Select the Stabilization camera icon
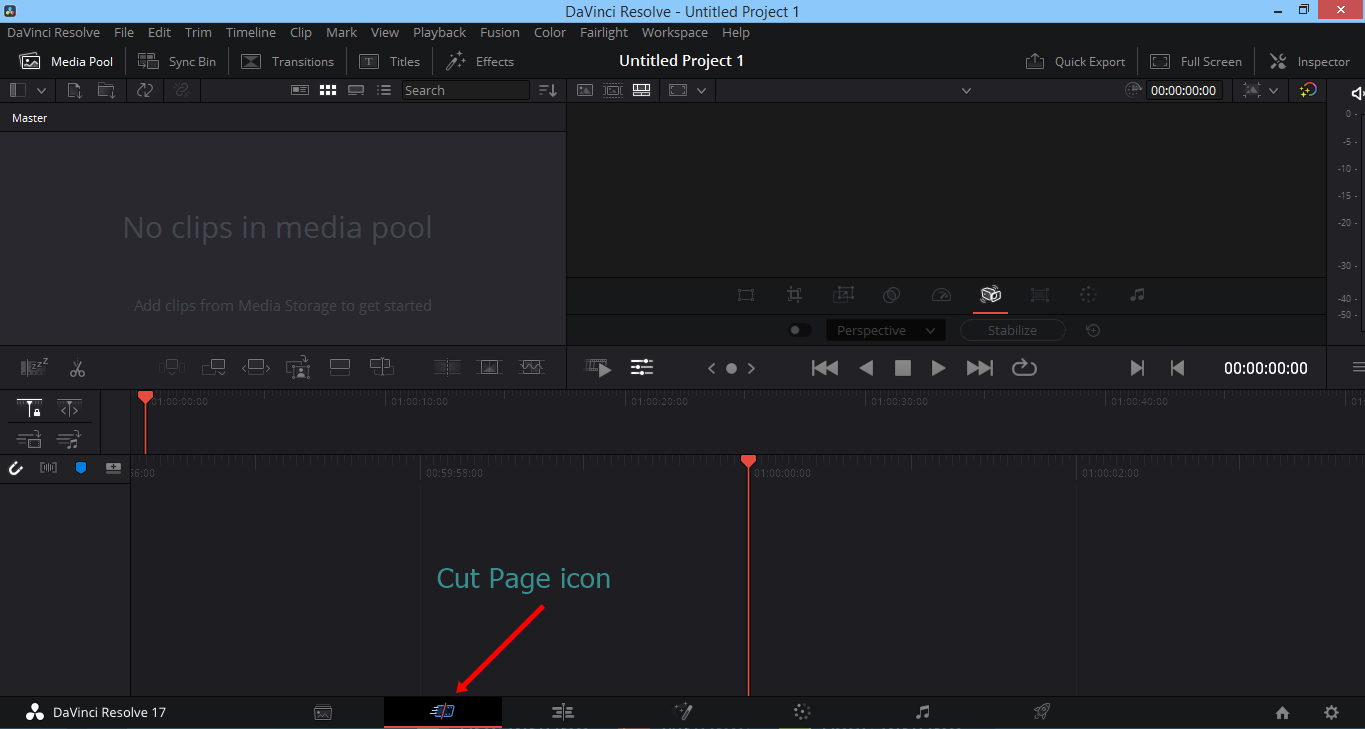 [x=991, y=295]
